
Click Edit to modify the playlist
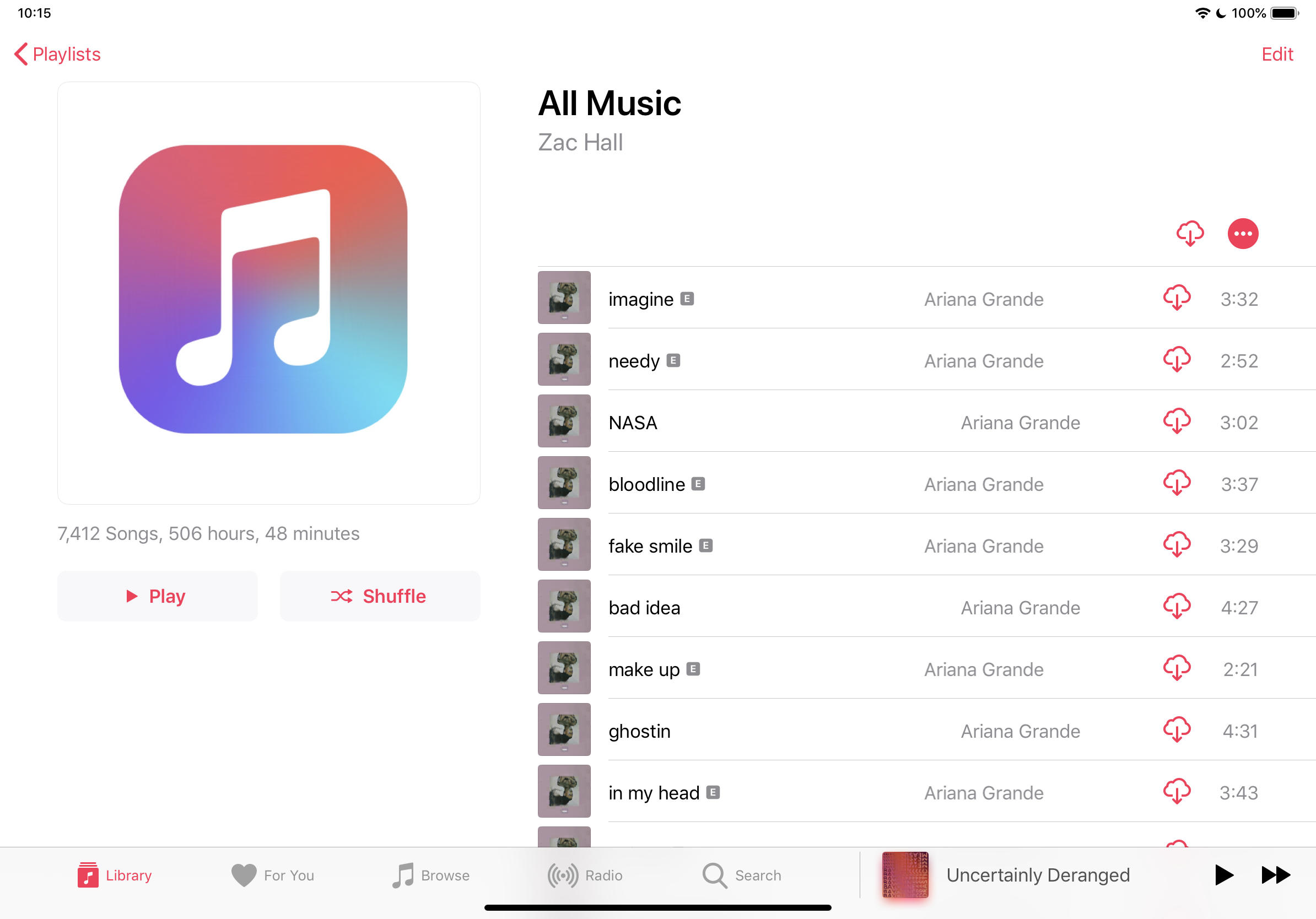point(1281,54)
